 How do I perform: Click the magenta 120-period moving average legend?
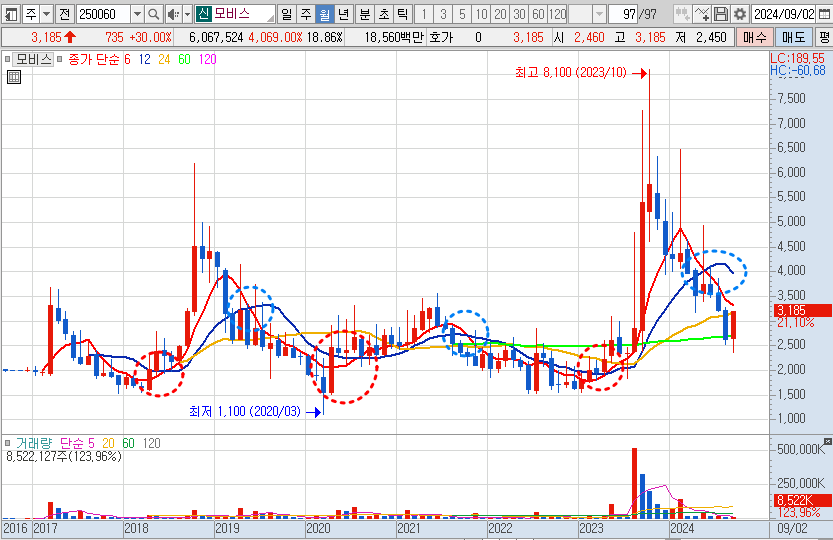[x=208, y=59]
